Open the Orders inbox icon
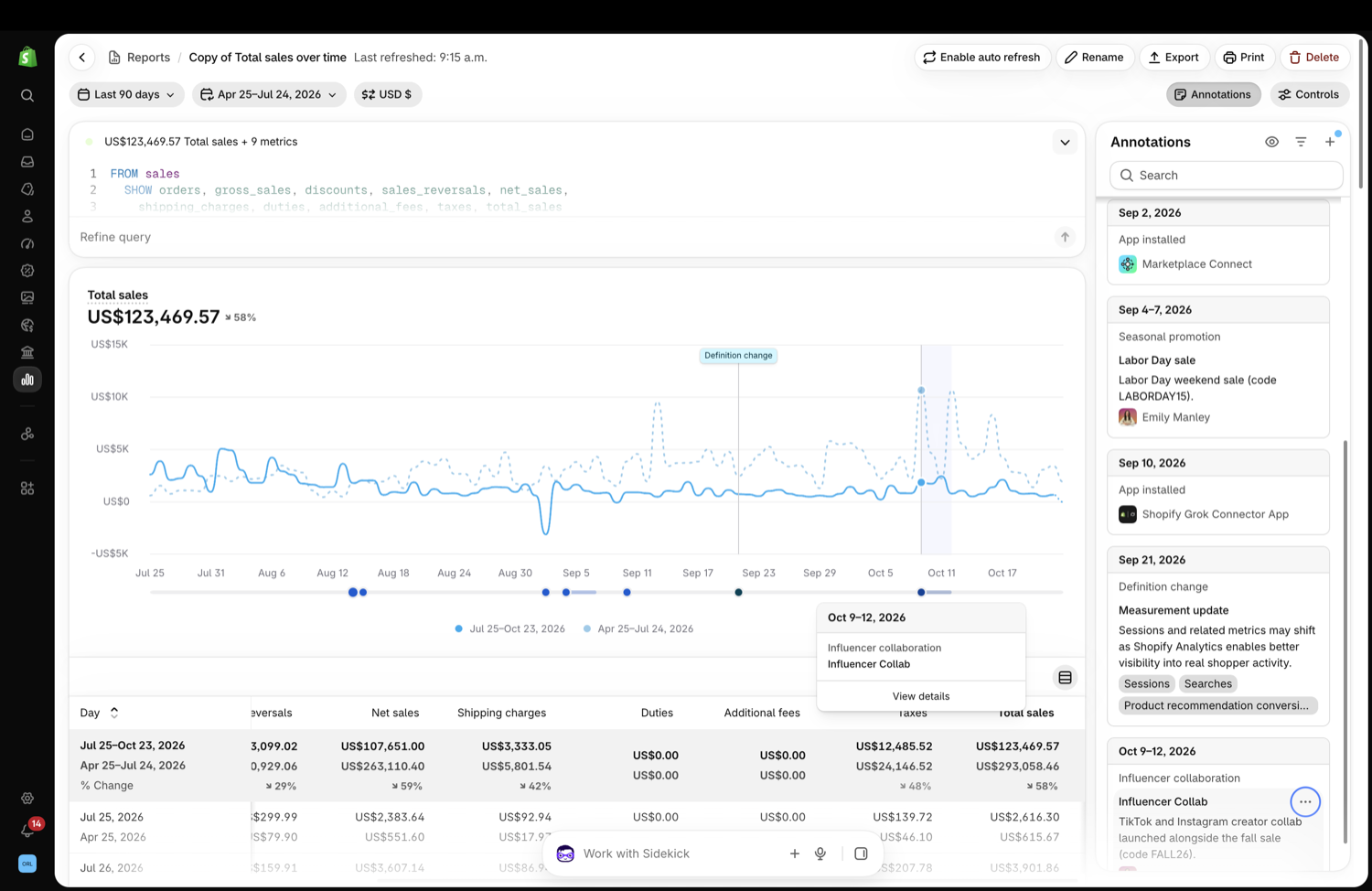This screenshot has height=891, width=1372. coord(27,162)
